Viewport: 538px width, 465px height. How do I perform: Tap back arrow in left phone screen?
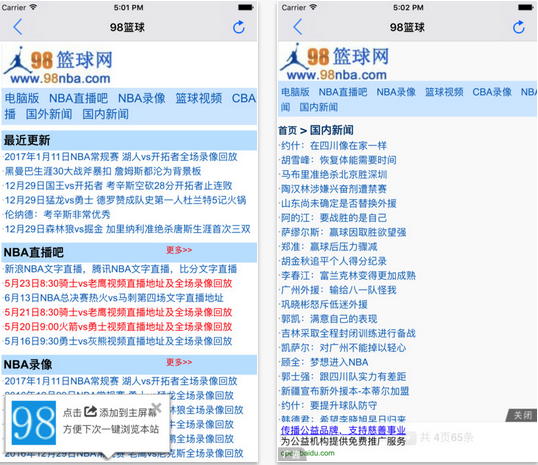(17, 27)
